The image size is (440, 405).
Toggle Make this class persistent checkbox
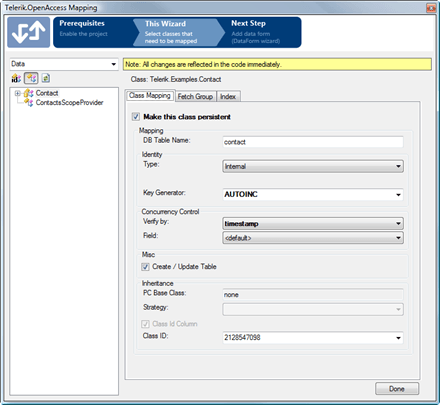click(136, 117)
